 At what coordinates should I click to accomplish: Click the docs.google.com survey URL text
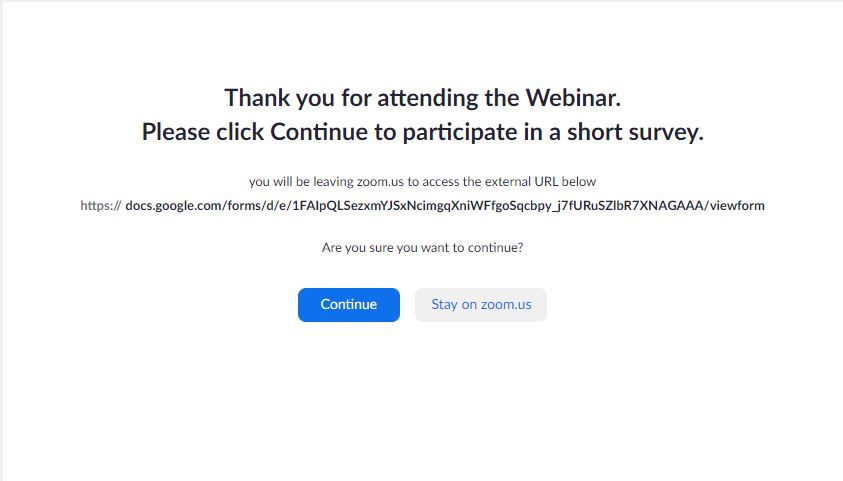445,205
